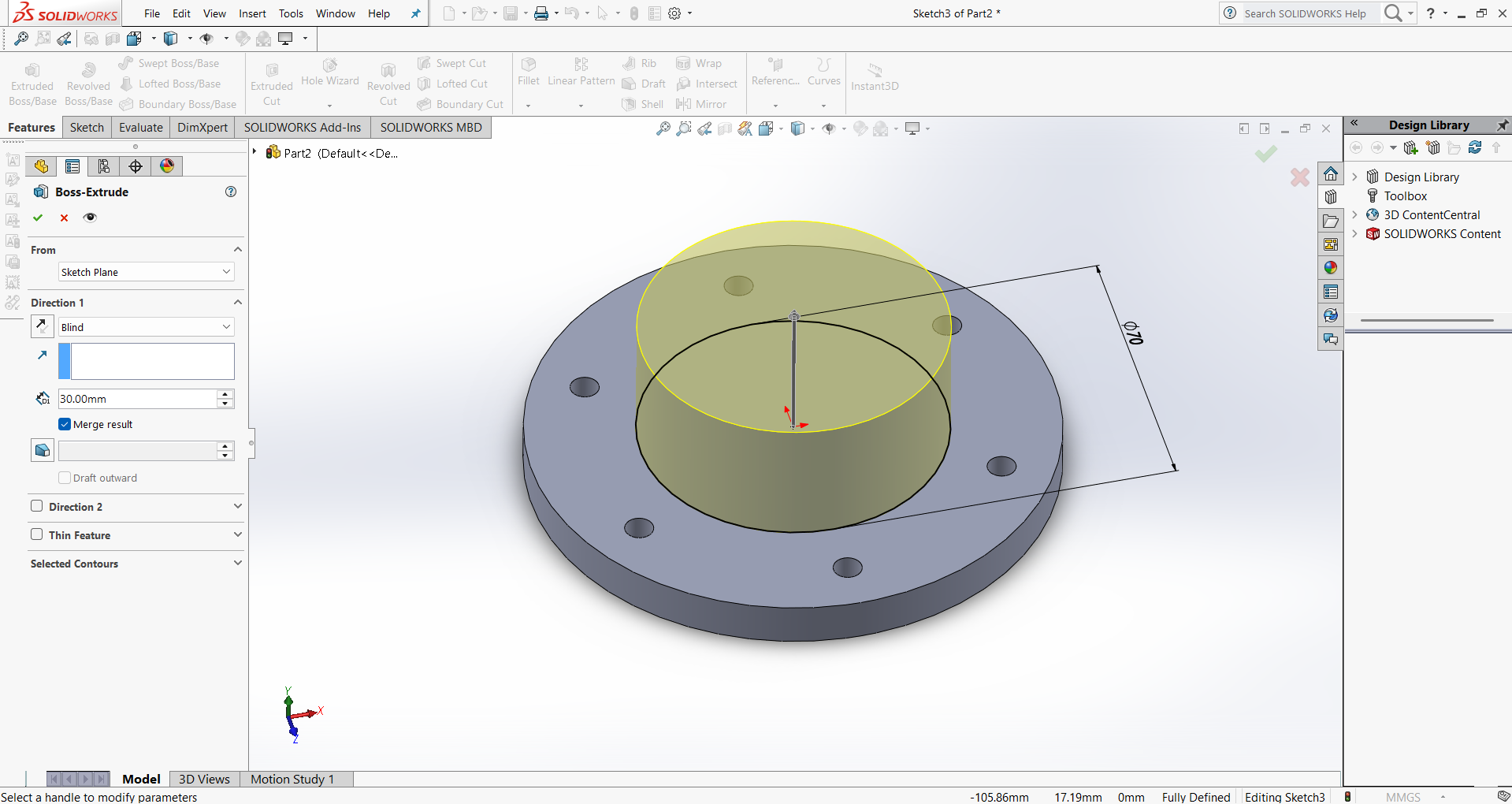This screenshot has width=1512, height=804.
Task: Expand the Selected Contours section
Action: pos(237,563)
